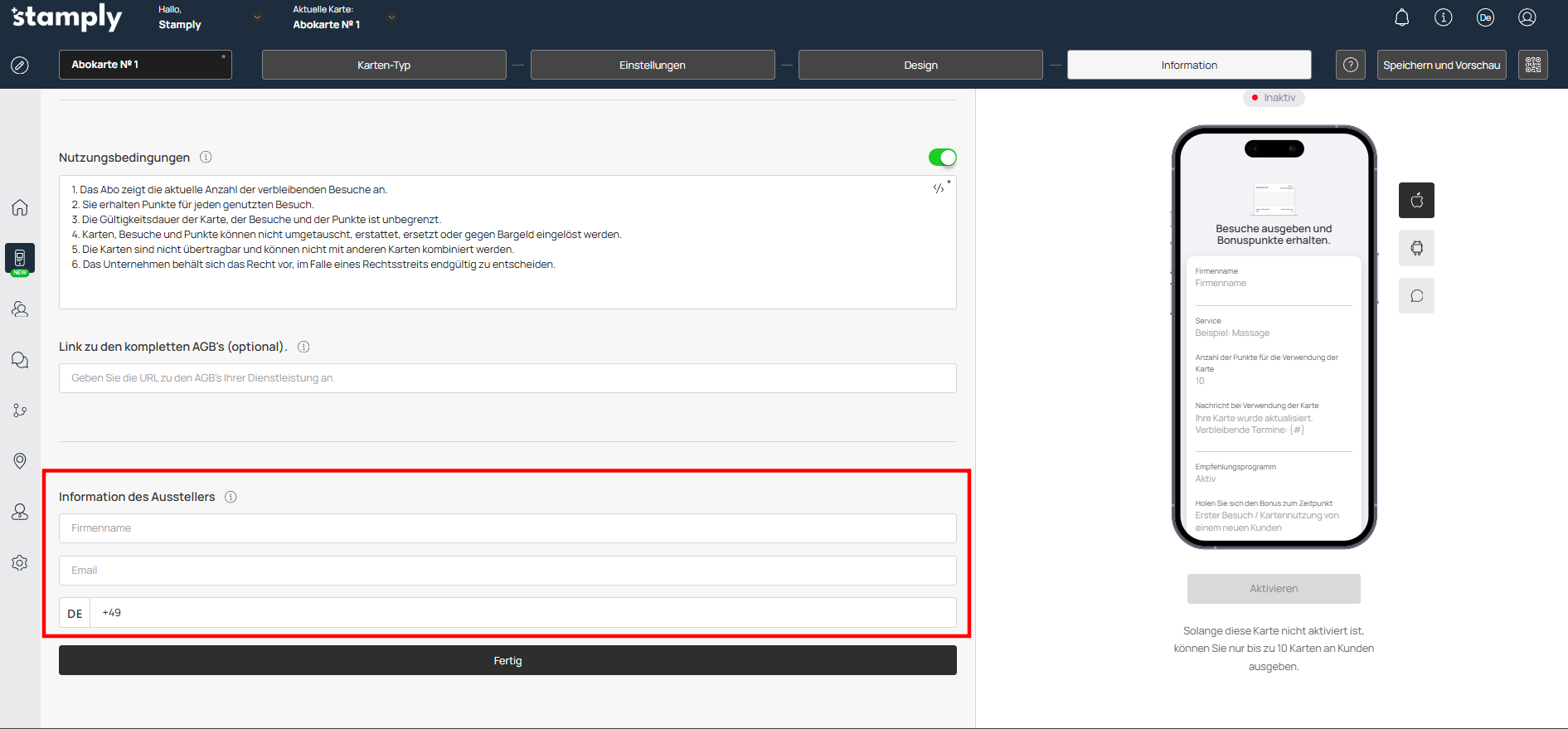Image resolution: width=1568 pixels, height=729 pixels.
Task: Switch to the Design tab
Action: [920, 65]
